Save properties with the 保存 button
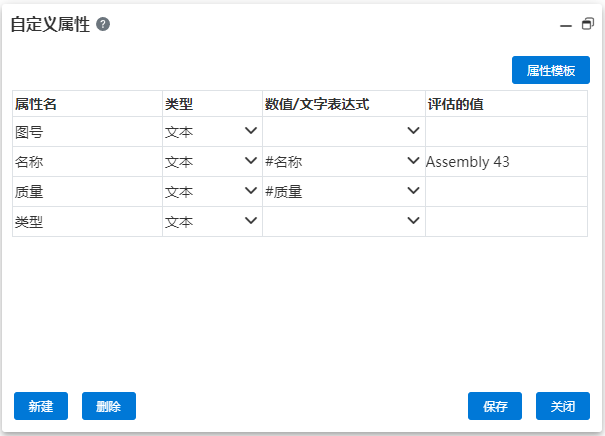Image resolution: width=605 pixels, height=436 pixels. 495,406
